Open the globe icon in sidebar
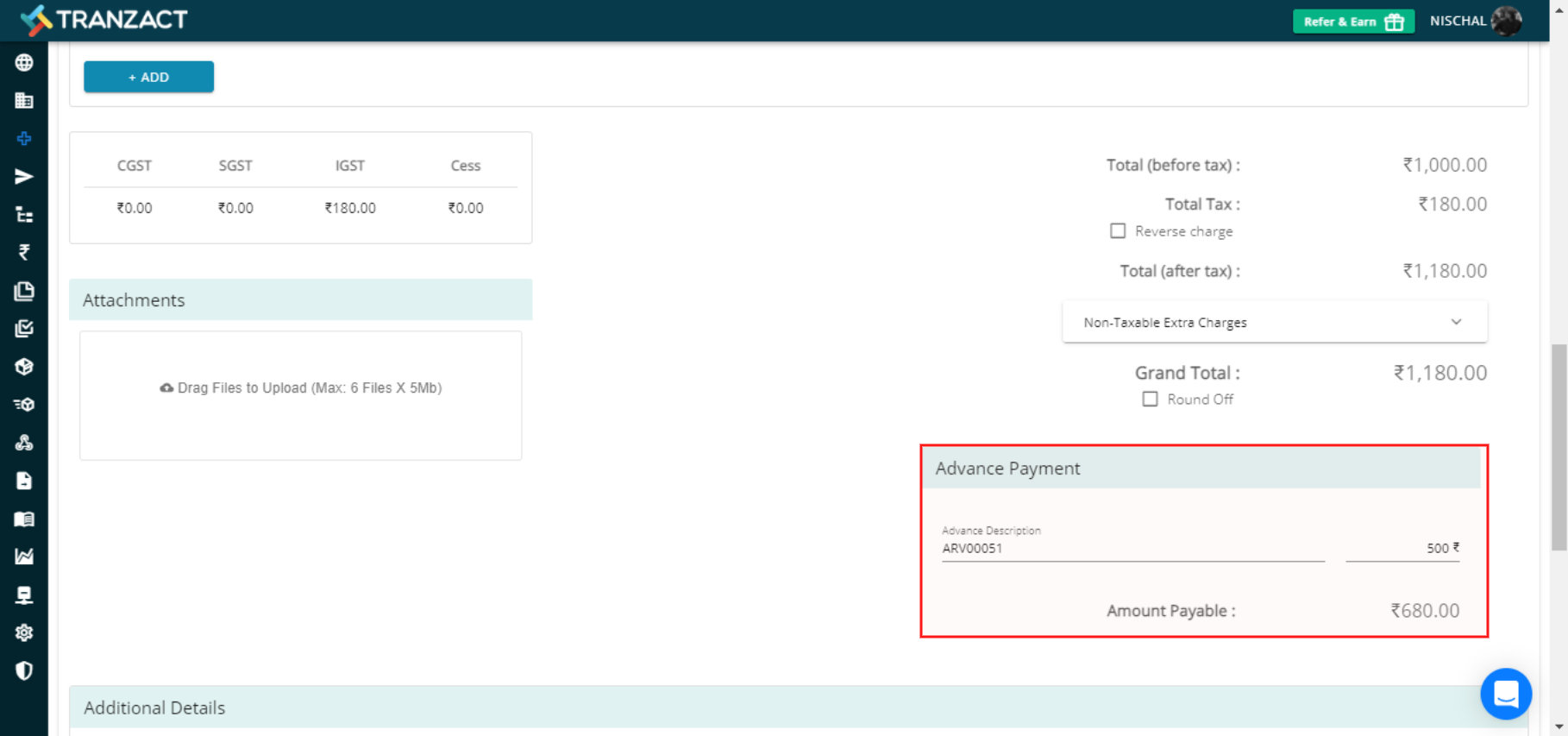Viewport: 1568px width, 736px height. [x=24, y=63]
